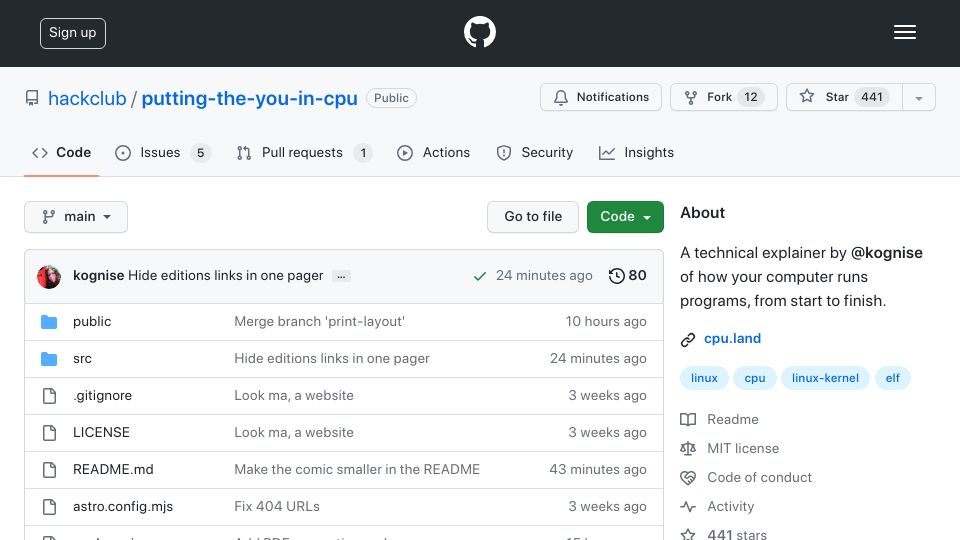Open 'Make the comic smaller' commit
Viewport: 960px width, 540px height.
coord(357,470)
